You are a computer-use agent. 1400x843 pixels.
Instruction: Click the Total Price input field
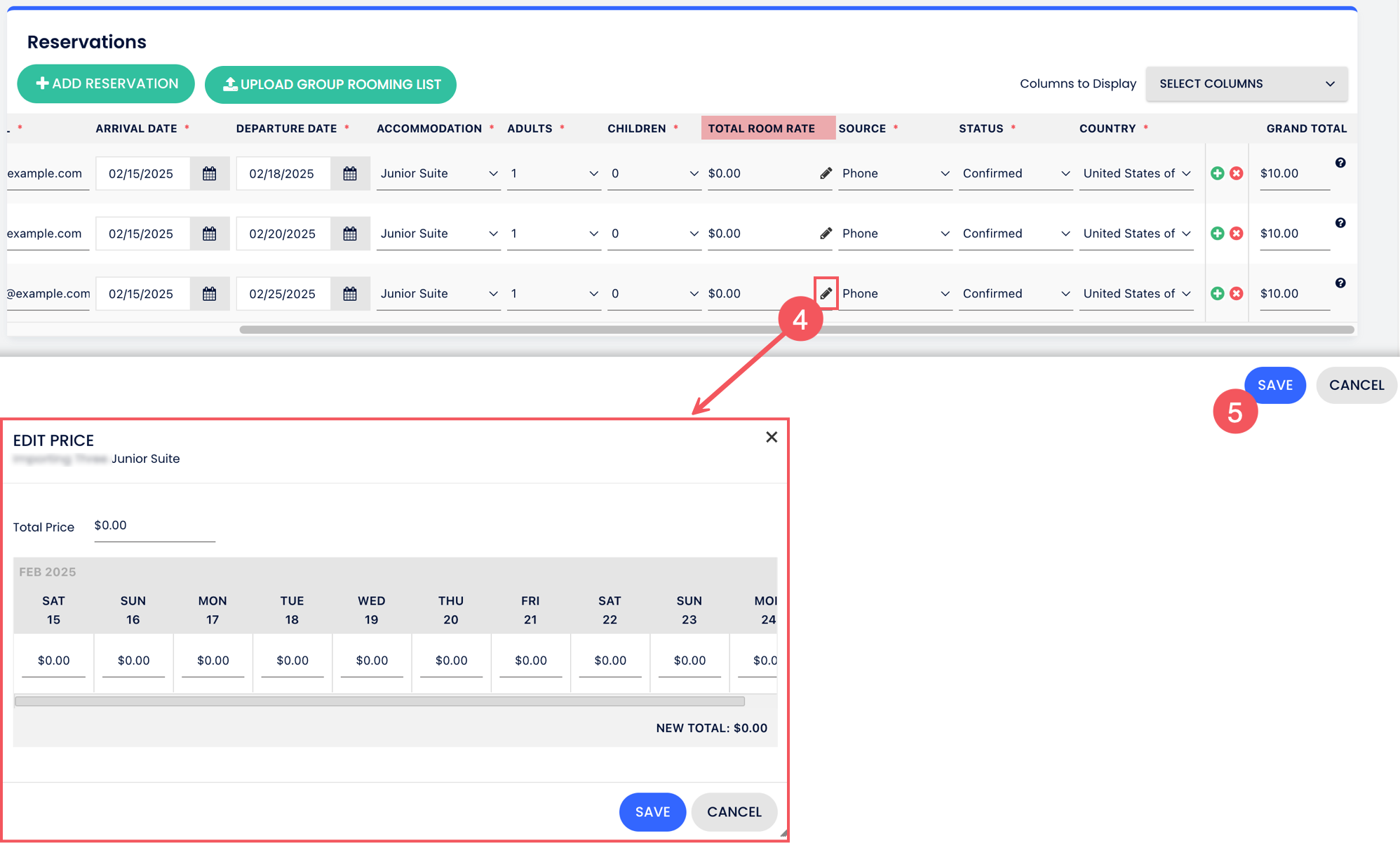(x=154, y=526)
